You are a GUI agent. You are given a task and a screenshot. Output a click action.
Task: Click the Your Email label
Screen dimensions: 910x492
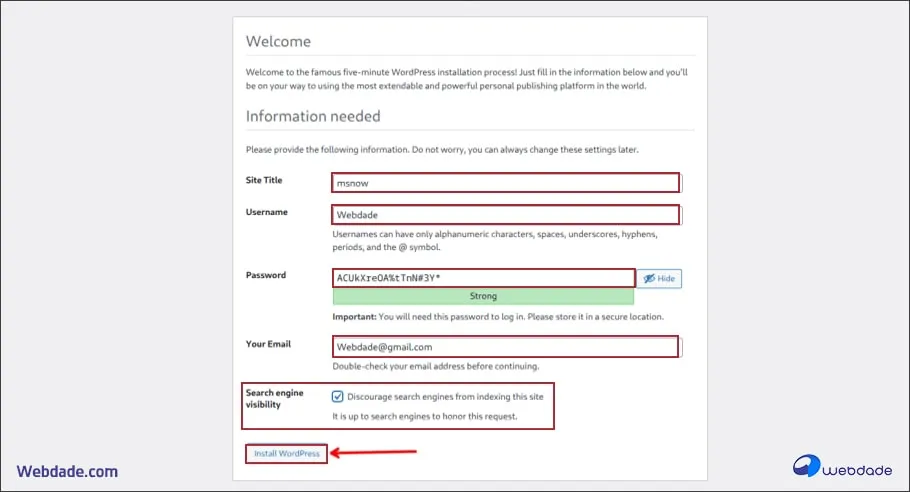click(x=268, y=344)
